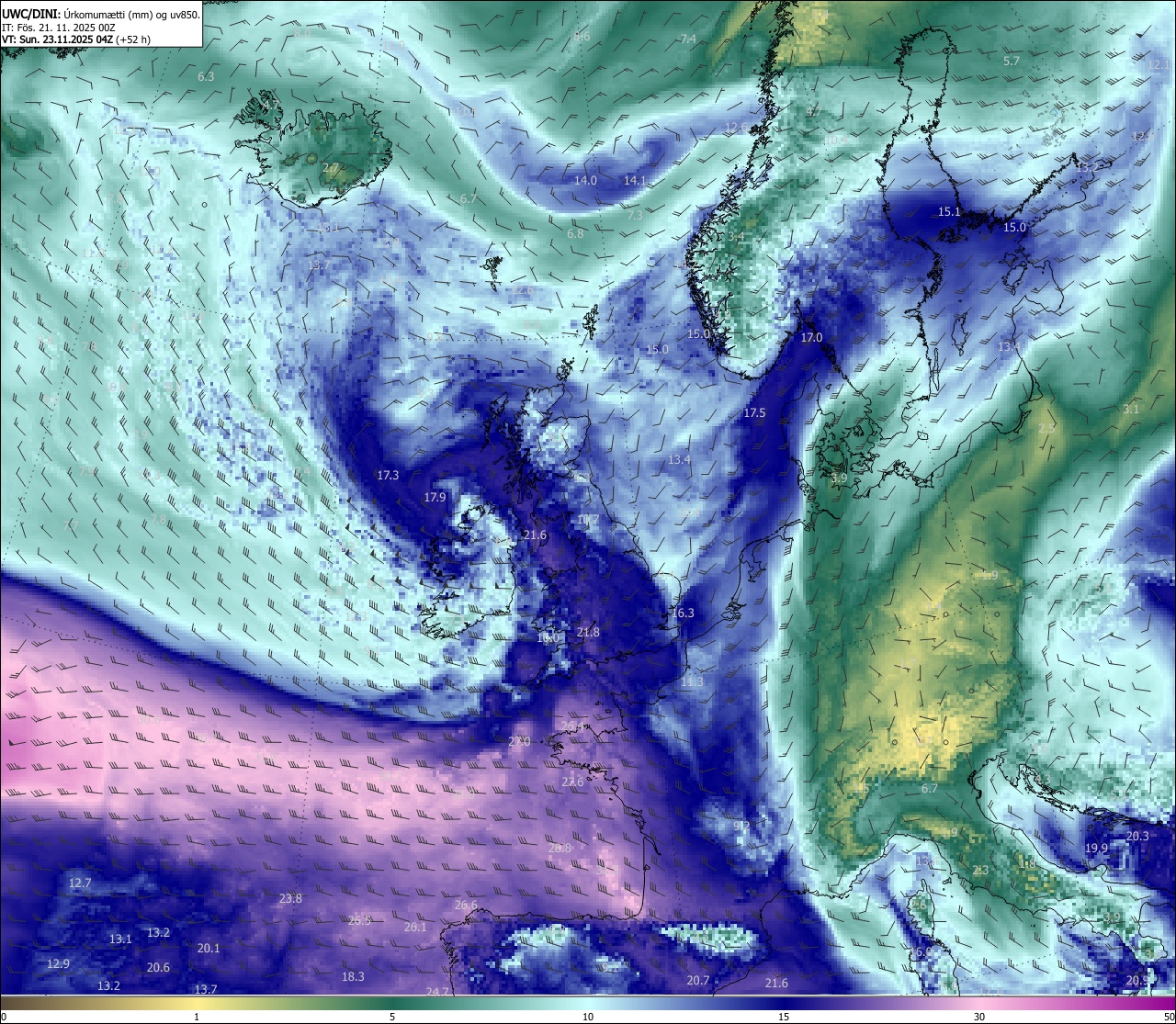Click the 16.3 value off the English east coast
The height and width of the screenshot is (1024, 1176).
click(683, 613)
